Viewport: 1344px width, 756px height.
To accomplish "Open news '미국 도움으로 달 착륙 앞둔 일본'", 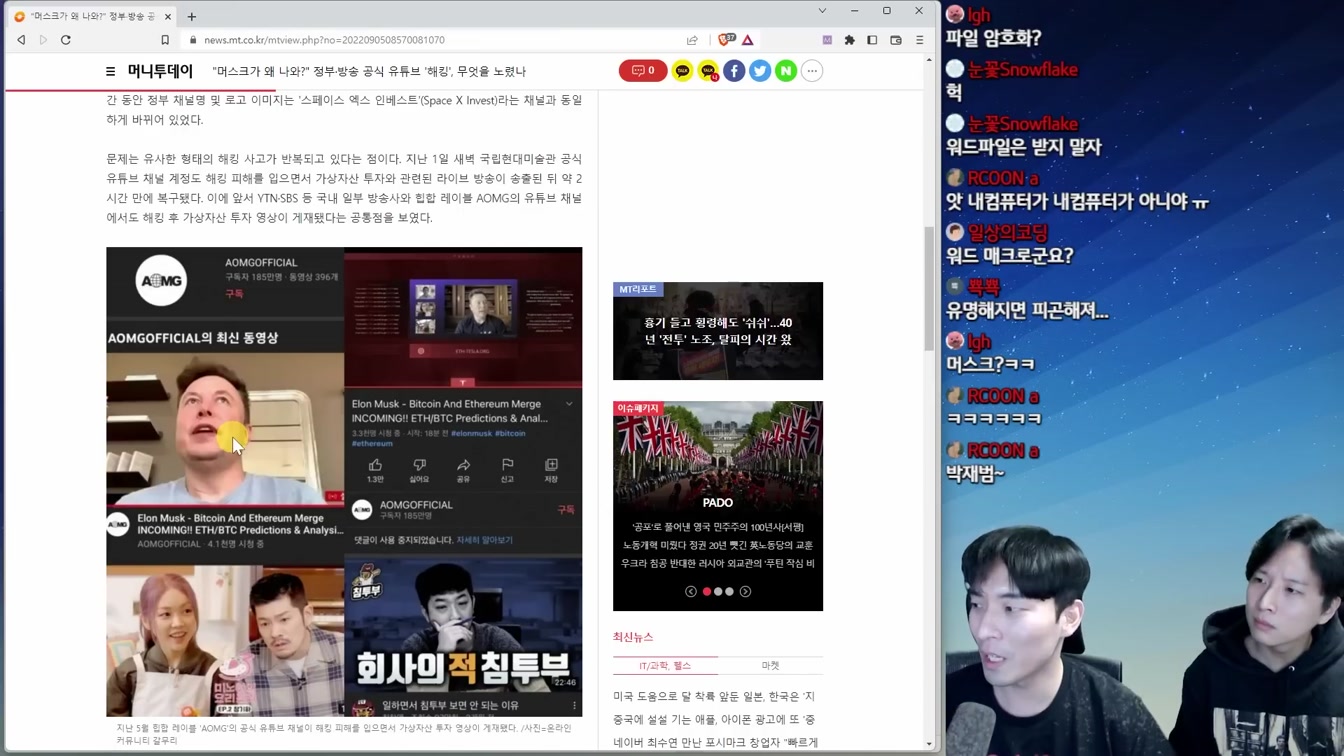I will [x=714, y=697].
